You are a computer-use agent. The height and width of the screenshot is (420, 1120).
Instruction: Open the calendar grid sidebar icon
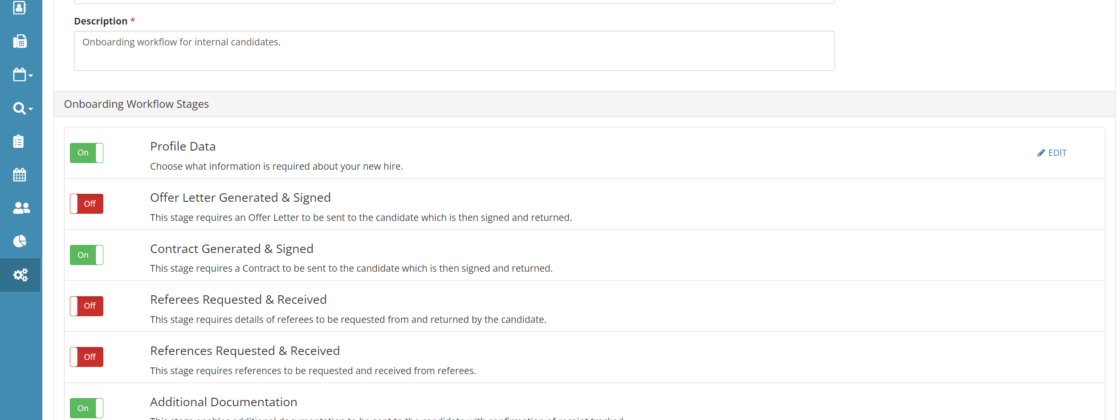20,175
